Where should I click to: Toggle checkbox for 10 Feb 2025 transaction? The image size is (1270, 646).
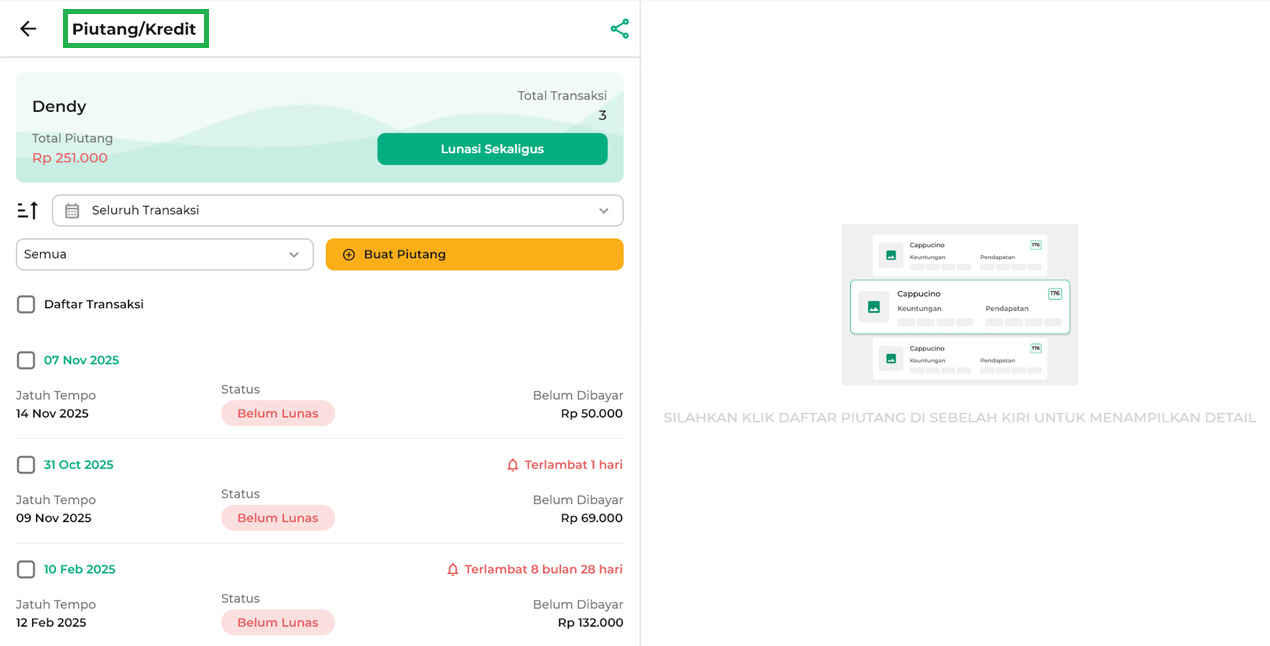[x=26, y=569]
